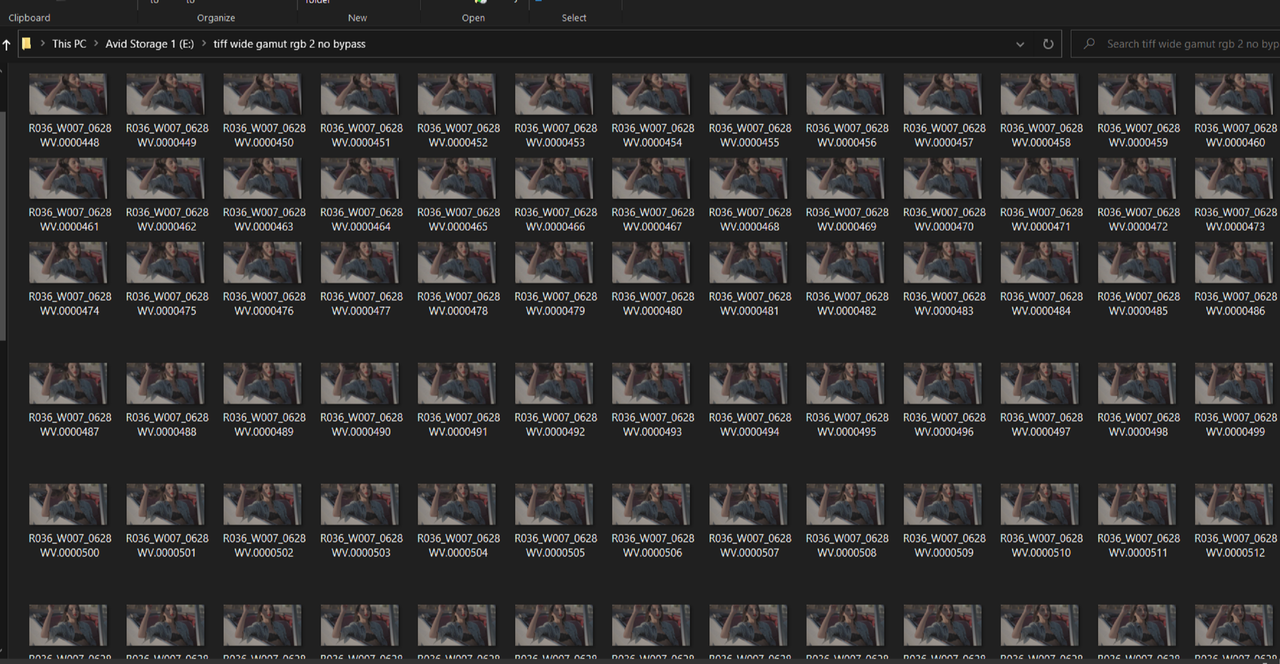Select thumbnail of file WV.0000483

coord(943,262)
